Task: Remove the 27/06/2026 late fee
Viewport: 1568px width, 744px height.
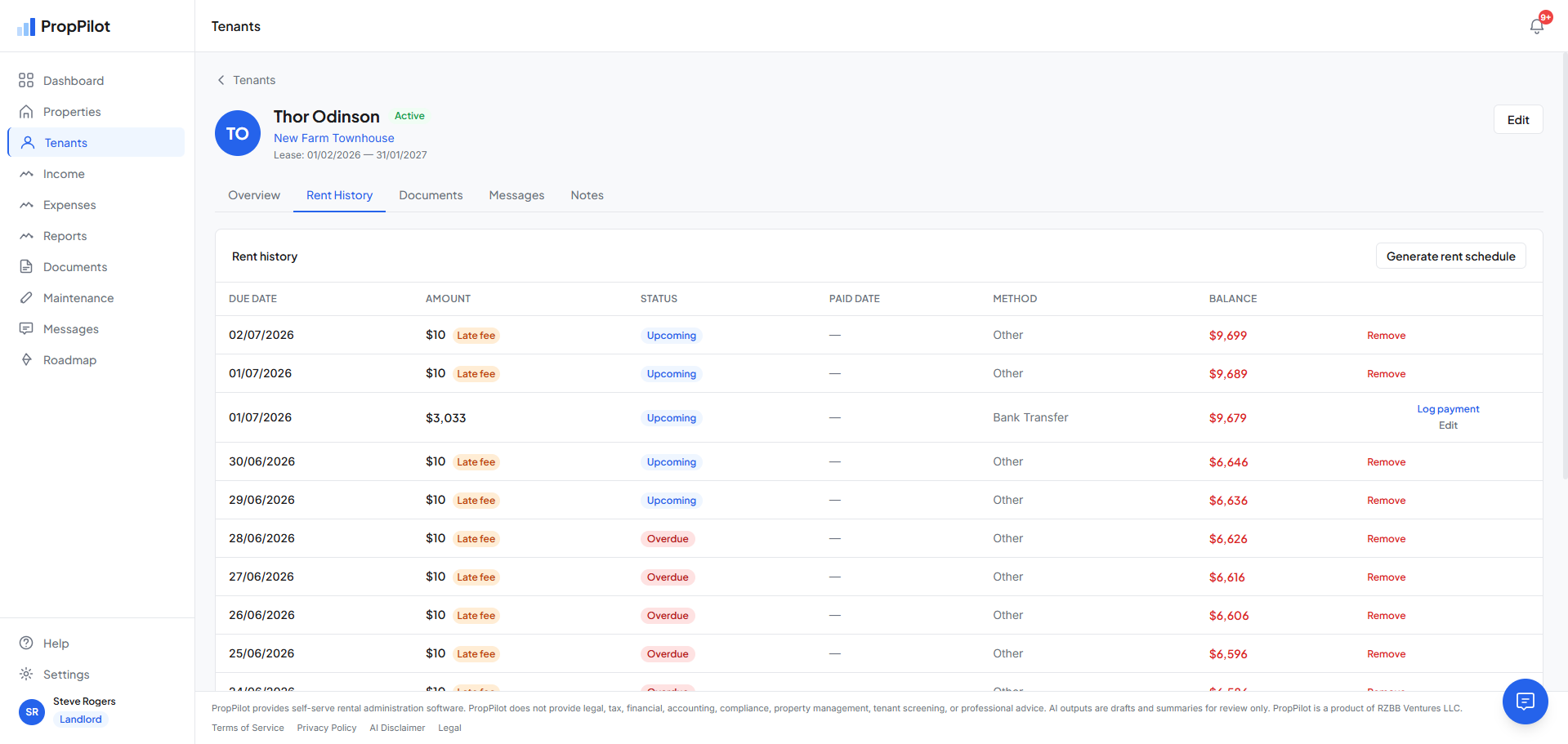Action: click(1386, 577)
